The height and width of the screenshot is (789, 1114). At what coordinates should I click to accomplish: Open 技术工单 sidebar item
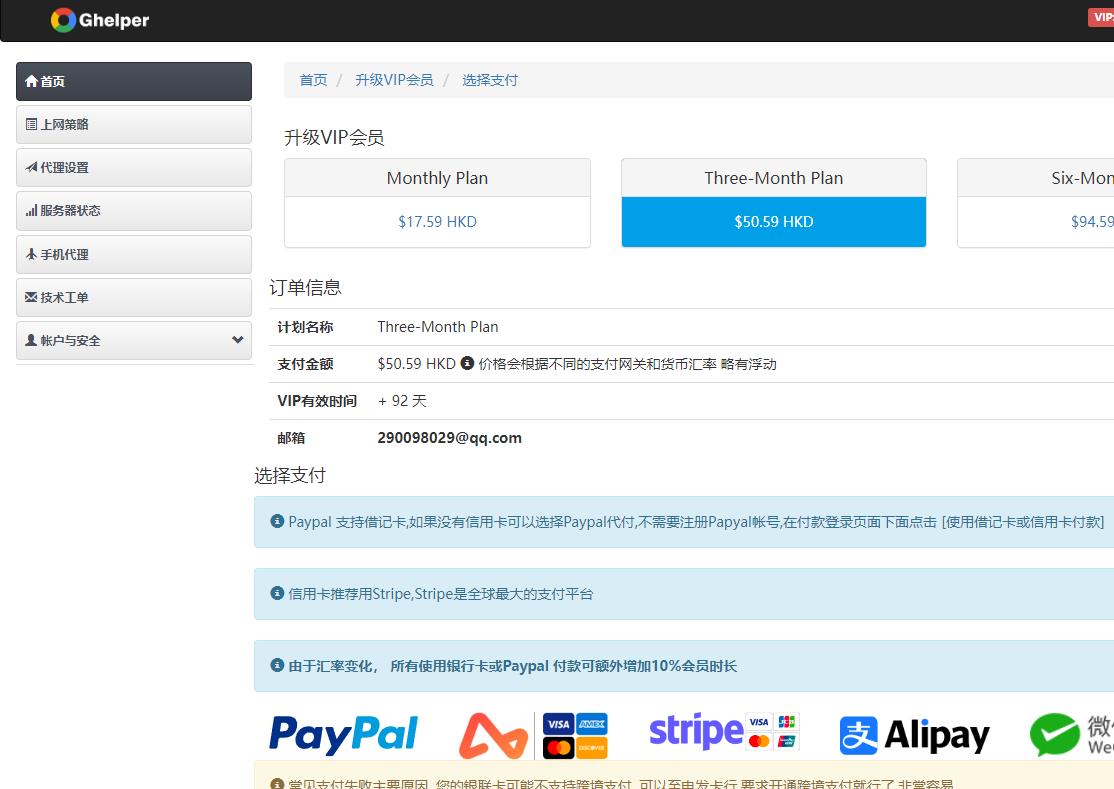(x=134, y=298)
